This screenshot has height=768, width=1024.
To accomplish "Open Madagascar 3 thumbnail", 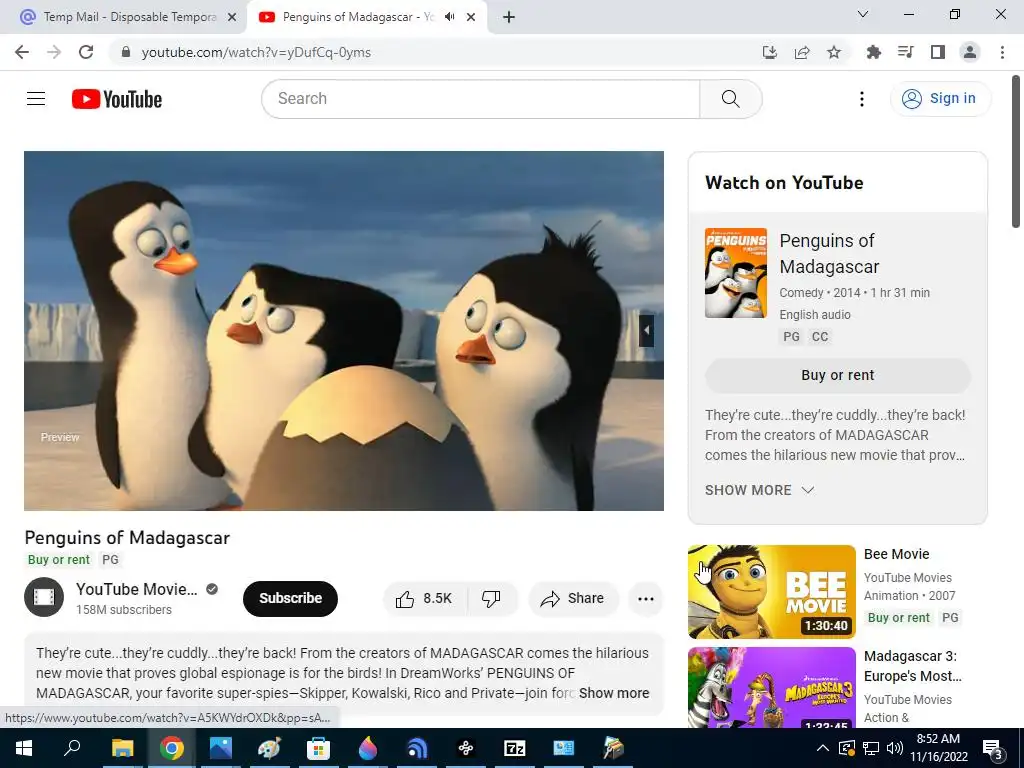I will 771,687.
